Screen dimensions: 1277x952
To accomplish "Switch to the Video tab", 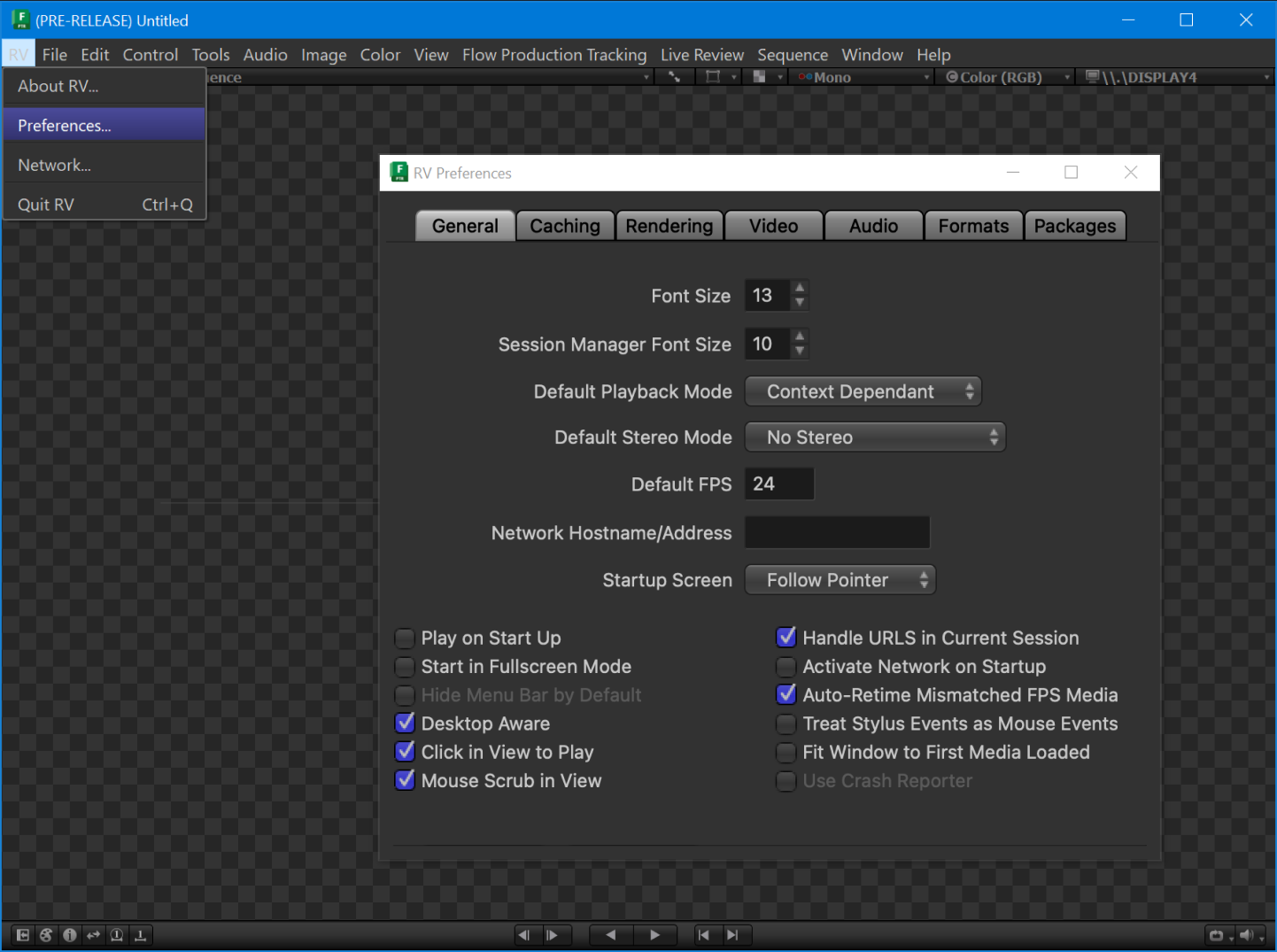I will point(774,226).
